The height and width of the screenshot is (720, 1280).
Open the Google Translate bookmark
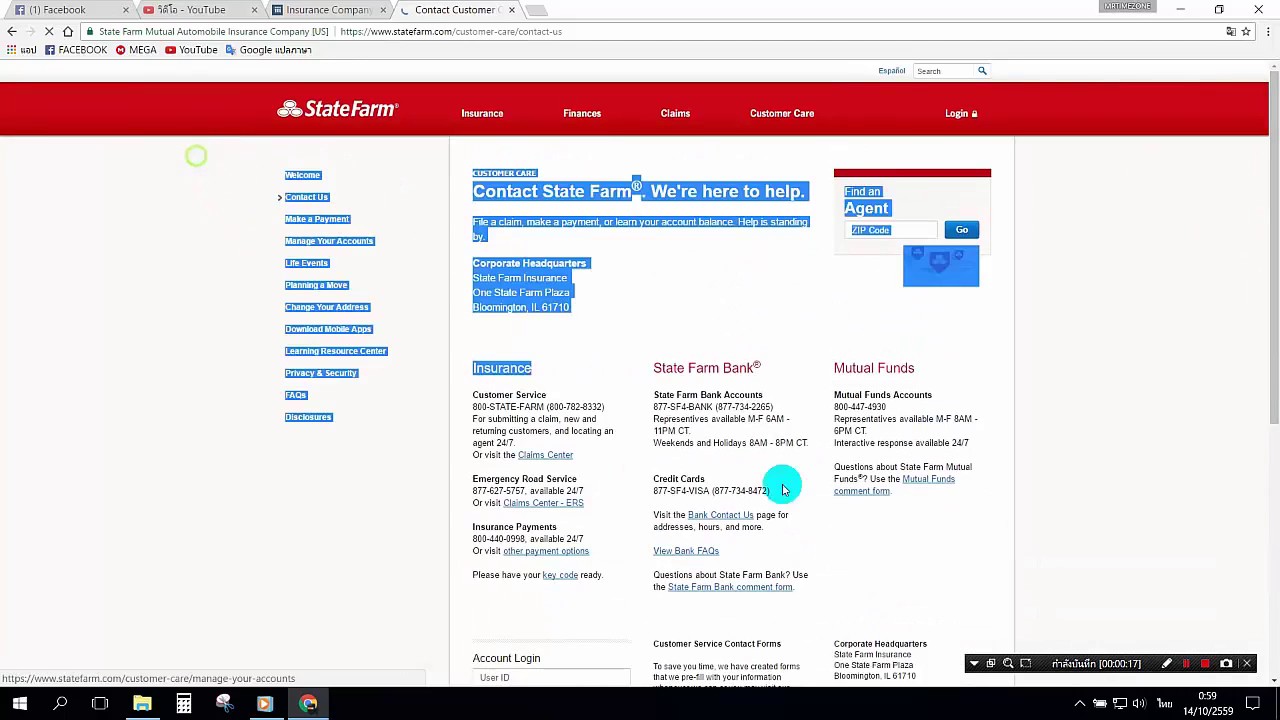point(269,50)
